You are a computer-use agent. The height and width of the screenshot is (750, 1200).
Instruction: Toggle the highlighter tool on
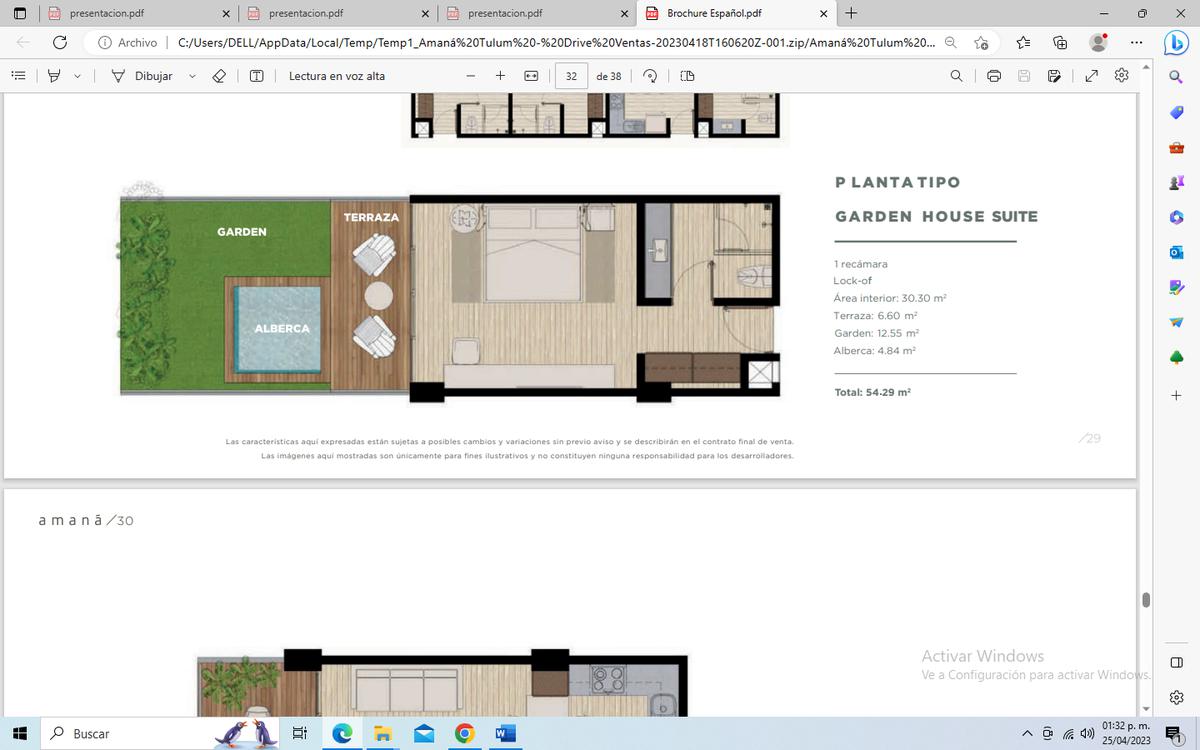point(55,76)
